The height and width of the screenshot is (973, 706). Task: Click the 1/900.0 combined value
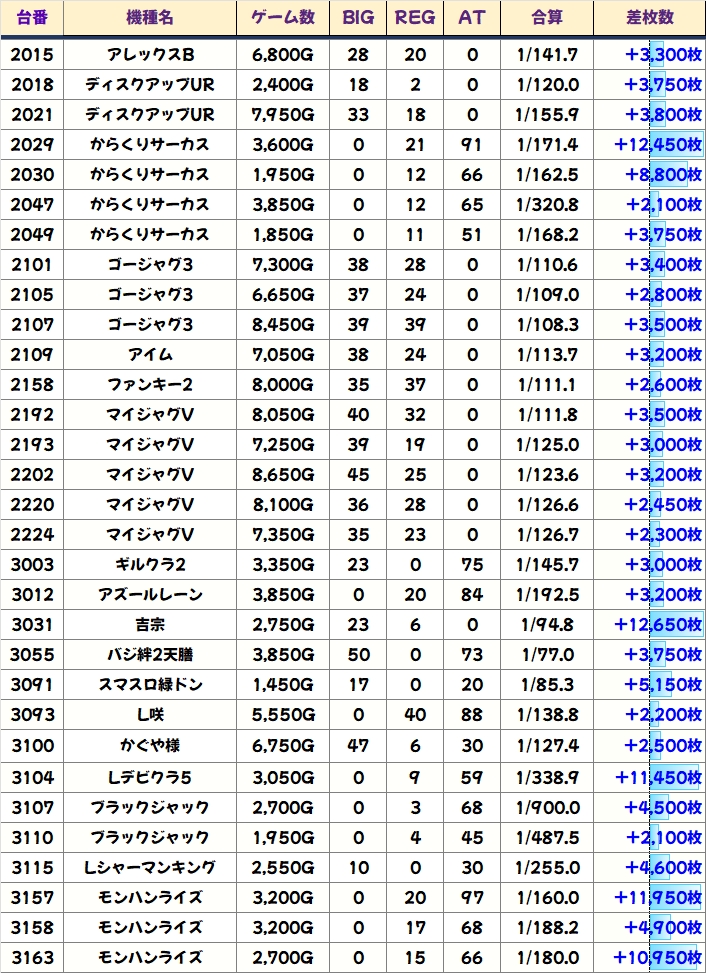click(547, 807)
